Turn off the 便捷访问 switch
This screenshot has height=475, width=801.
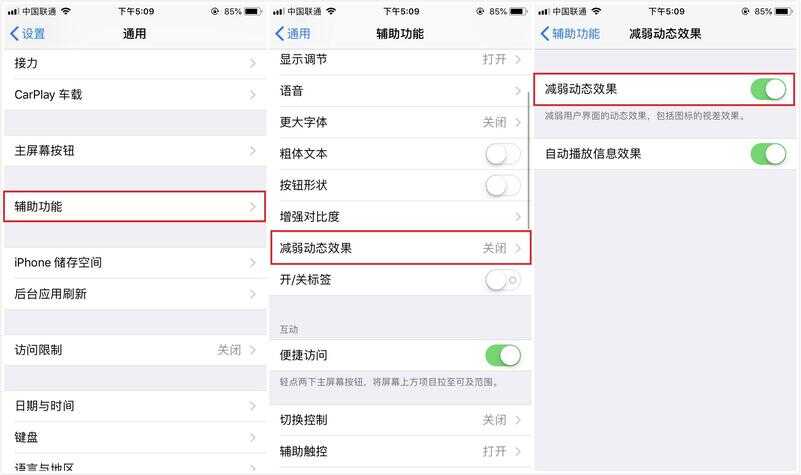point(503,355)
